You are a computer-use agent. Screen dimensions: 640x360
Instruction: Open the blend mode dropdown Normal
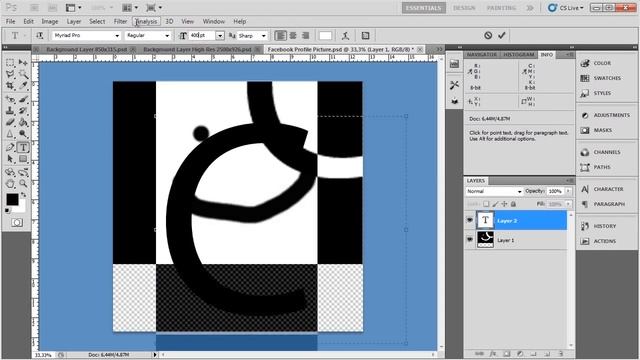tap(494, 191)
